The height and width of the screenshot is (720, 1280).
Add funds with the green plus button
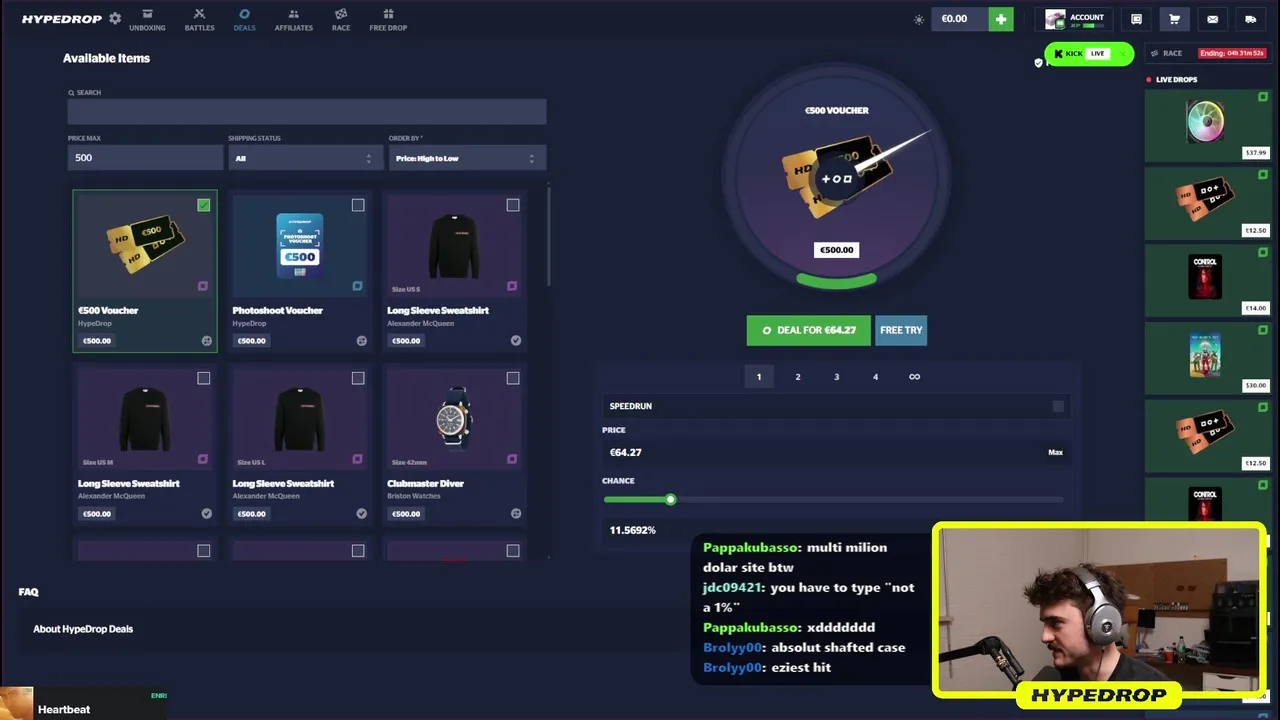coord(1001,19)
